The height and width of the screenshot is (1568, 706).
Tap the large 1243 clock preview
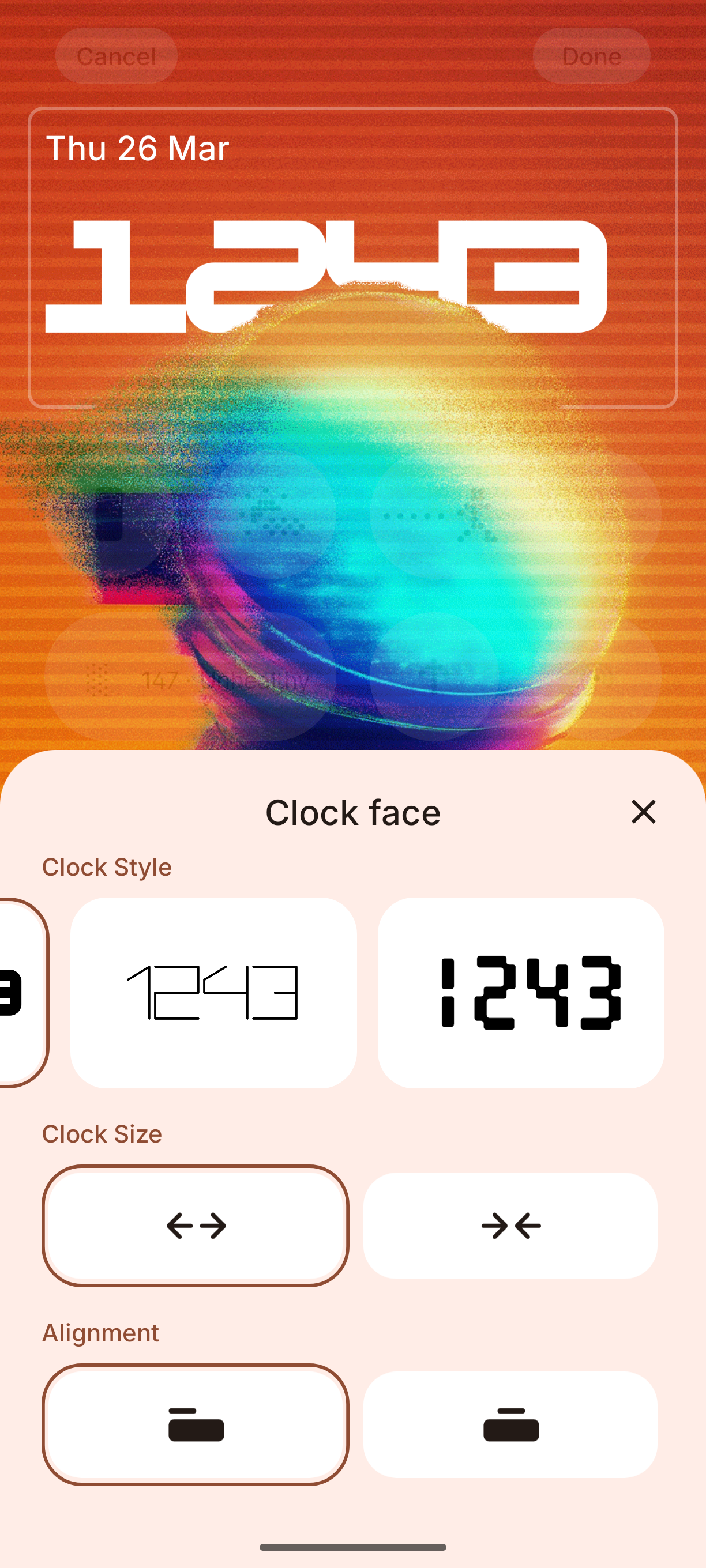tap(326, 276)
